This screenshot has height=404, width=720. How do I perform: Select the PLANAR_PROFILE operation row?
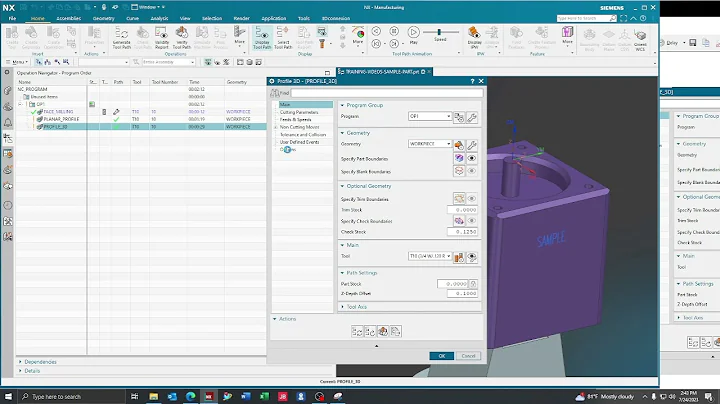point(141,119)
